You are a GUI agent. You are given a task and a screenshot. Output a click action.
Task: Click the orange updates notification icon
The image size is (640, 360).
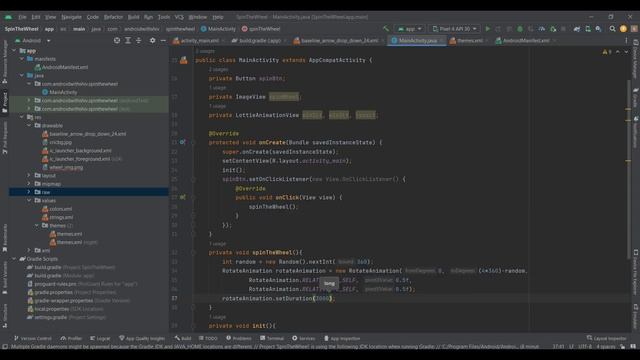click(623, 29)
